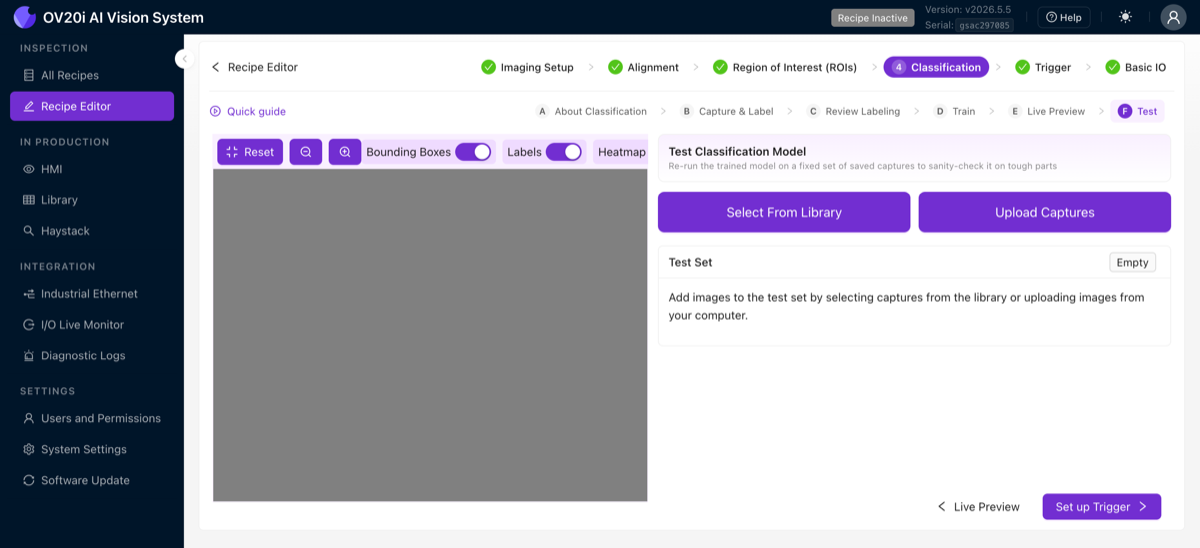1200x548 pixels.
Task: Go to the Trigger step
Action: (1043, 67)
